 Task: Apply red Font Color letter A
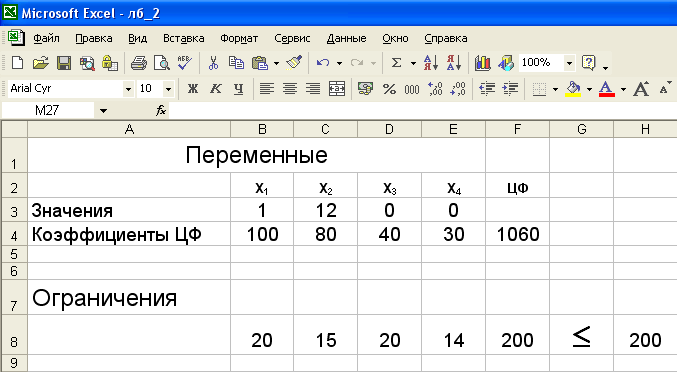tap(607, 89)
